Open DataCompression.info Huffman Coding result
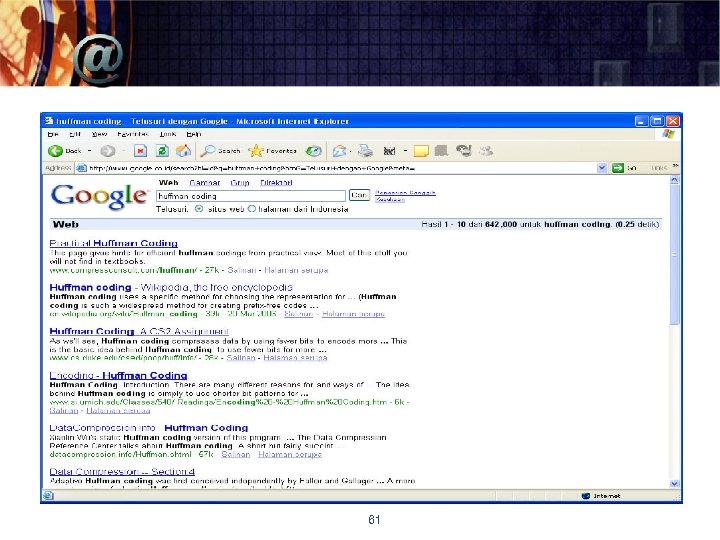Screen dimensions: 720x540 (149, 428)
